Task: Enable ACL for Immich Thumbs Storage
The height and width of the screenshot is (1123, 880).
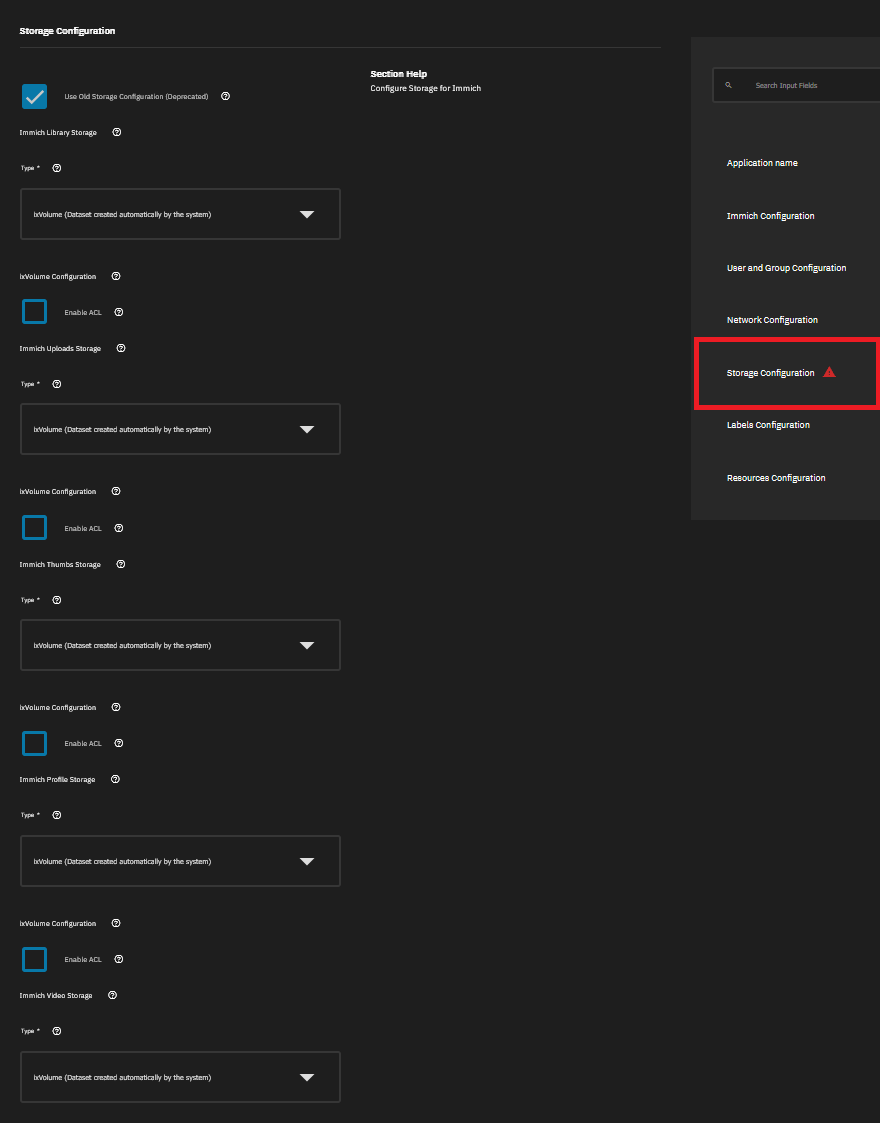Action: click(34, 743)
